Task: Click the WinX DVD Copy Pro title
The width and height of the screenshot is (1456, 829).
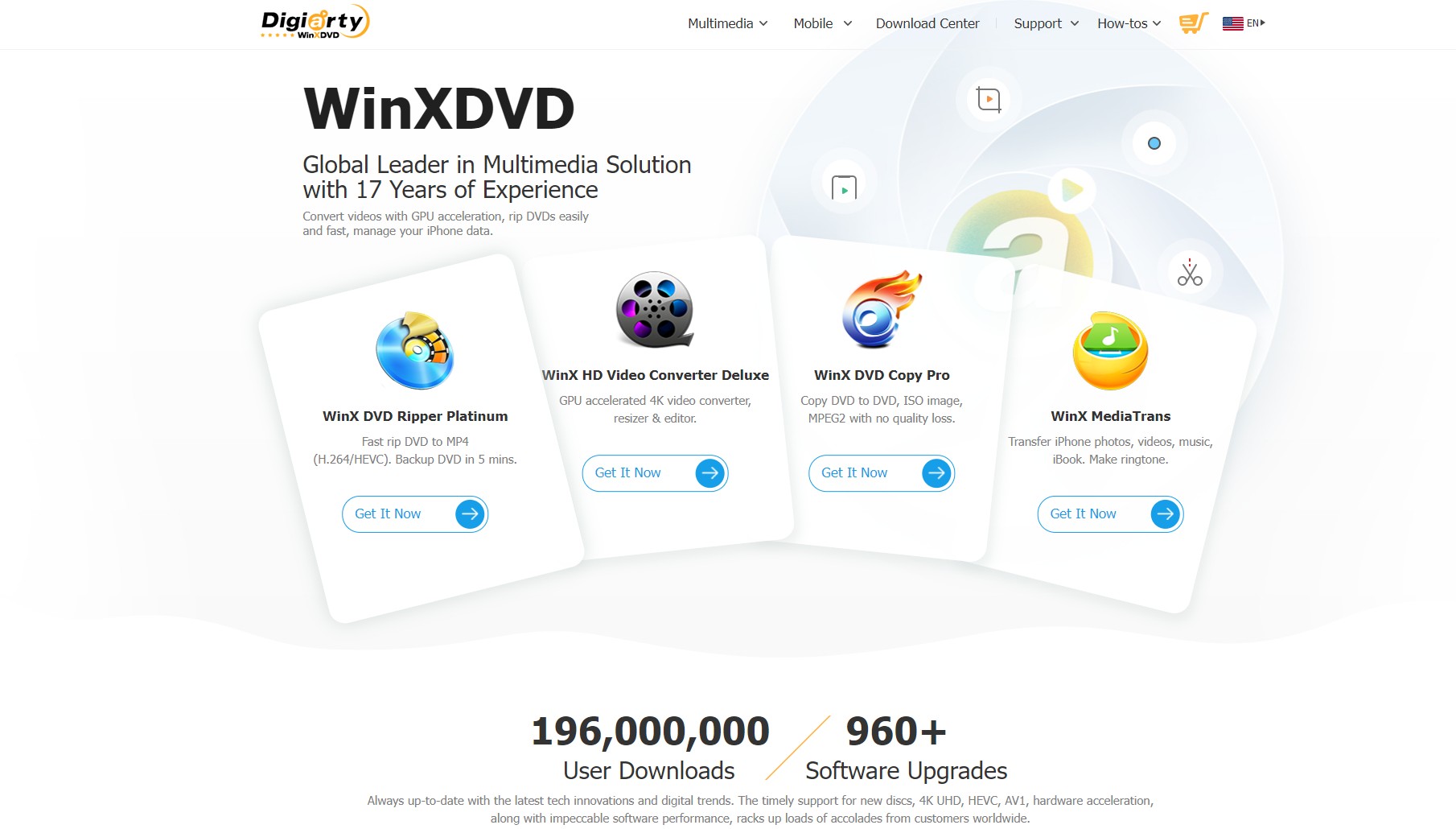Action: (882, 375)
